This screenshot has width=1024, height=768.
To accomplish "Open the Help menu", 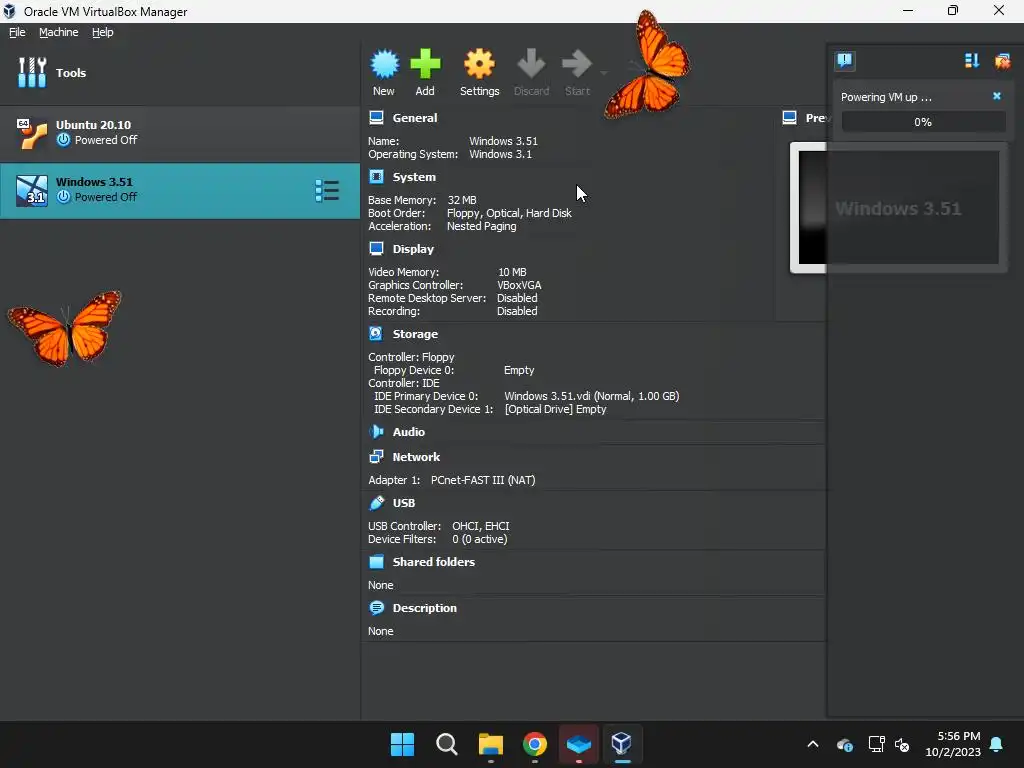I will tap(103, 32).
